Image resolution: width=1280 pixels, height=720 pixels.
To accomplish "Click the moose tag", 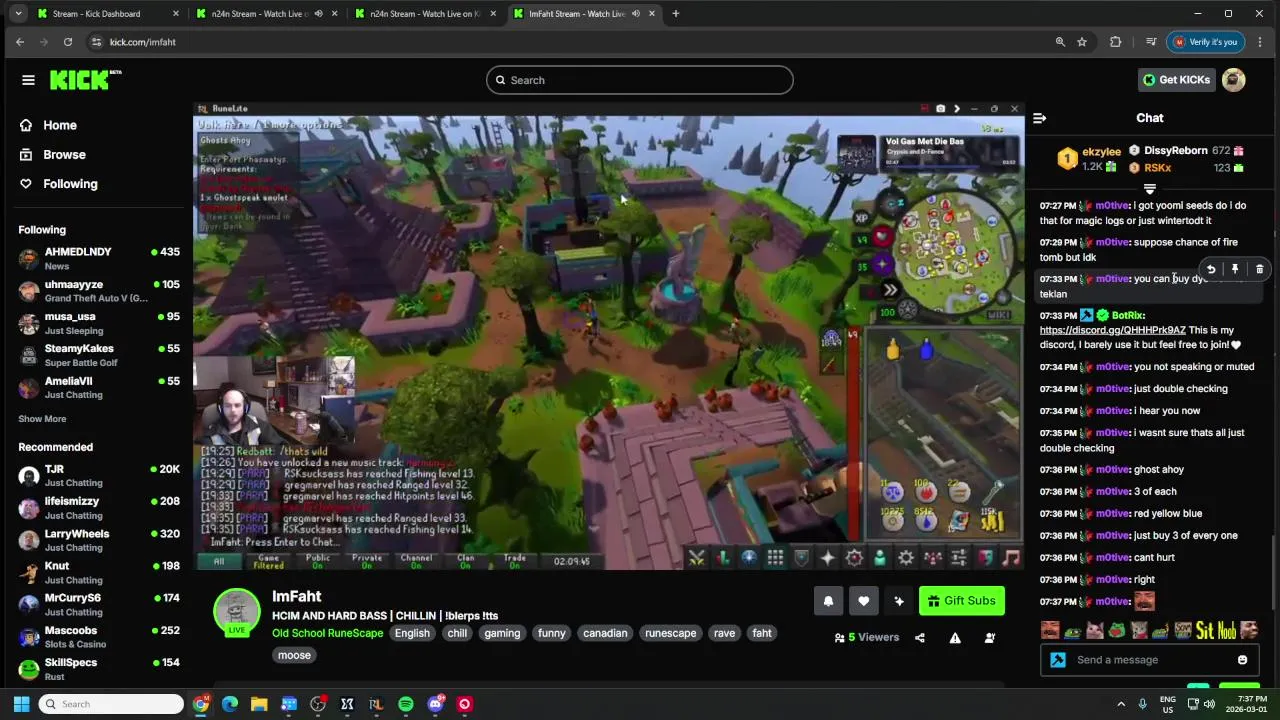I will coord(294,655).
